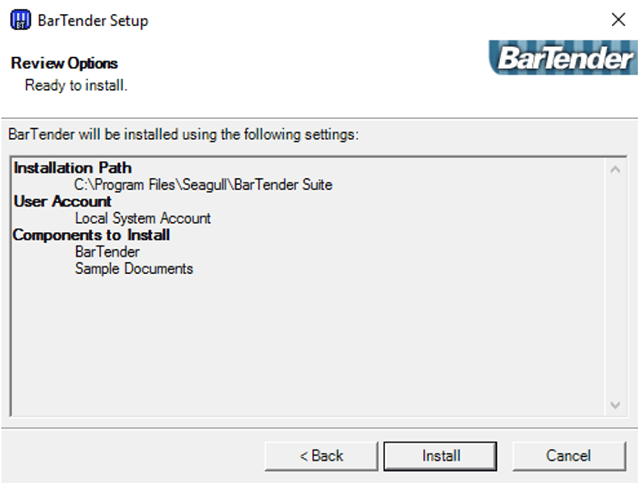The height and width of the screenshot is (485, 640).
Task: Select the Installation Path heading
Action: (72, 168)
